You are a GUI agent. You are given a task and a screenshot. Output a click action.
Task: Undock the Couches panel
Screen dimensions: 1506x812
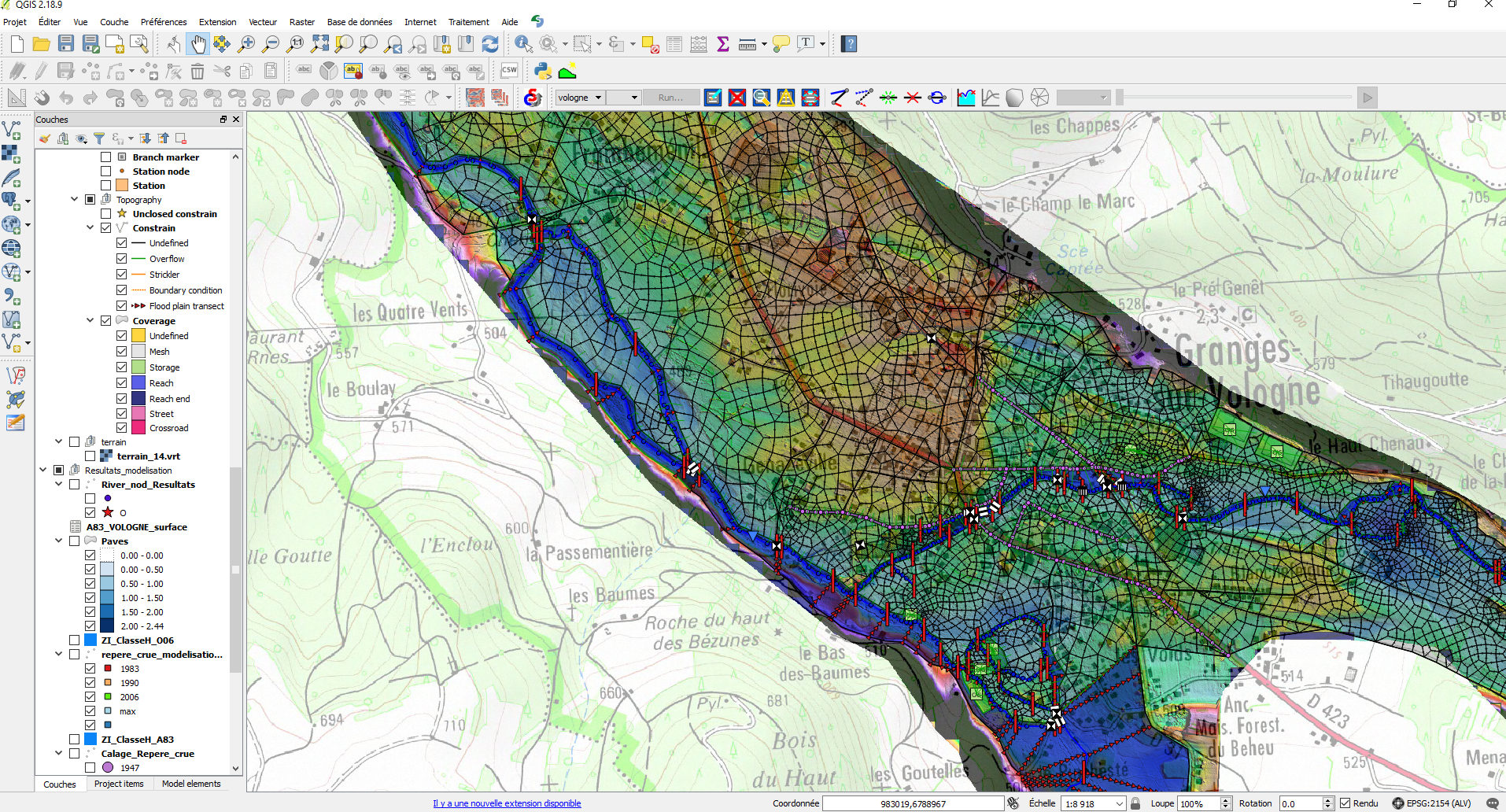pyautogui.click(x=223, y=120)
